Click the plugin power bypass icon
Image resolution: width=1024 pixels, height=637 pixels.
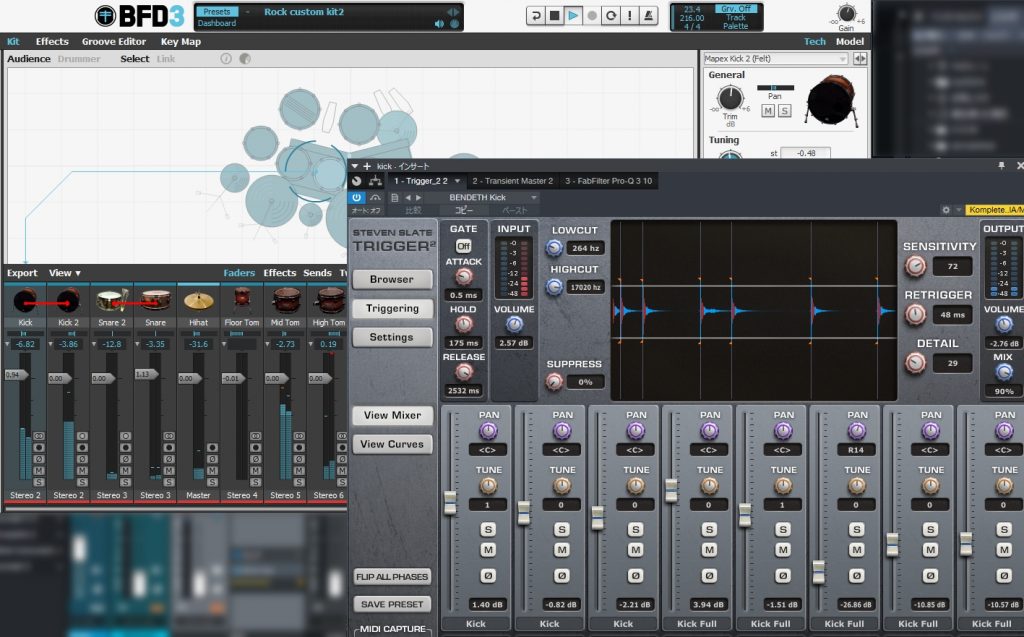pyautogui.click(x=357, y=198)
